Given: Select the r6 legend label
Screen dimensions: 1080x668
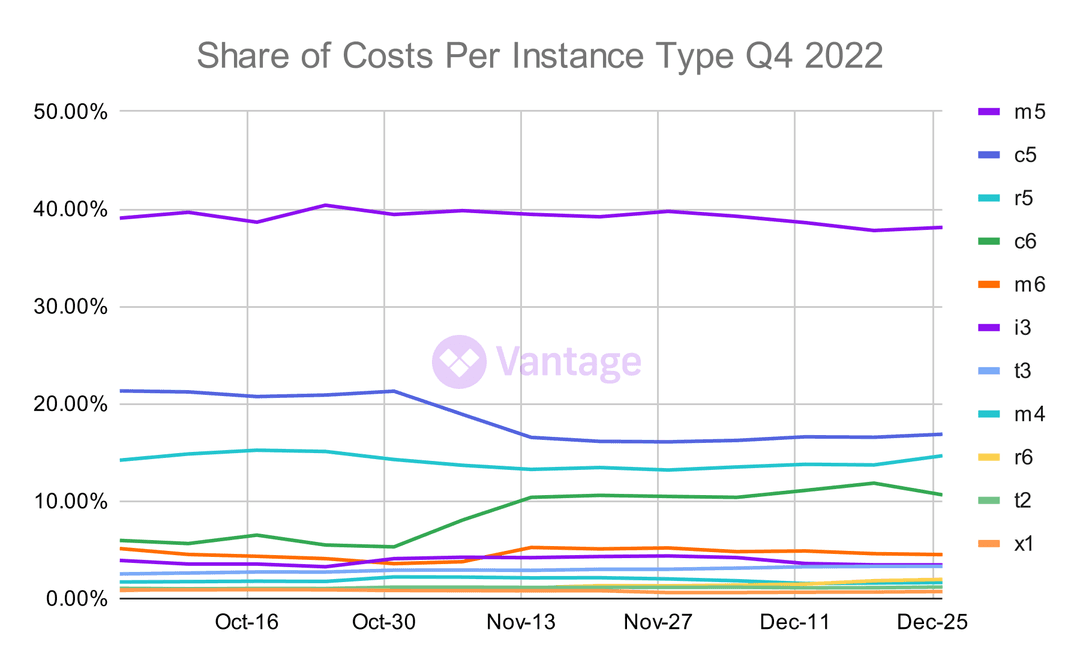Looking at the screenshot, I should pyautogui.click(x=1024, y=457).
